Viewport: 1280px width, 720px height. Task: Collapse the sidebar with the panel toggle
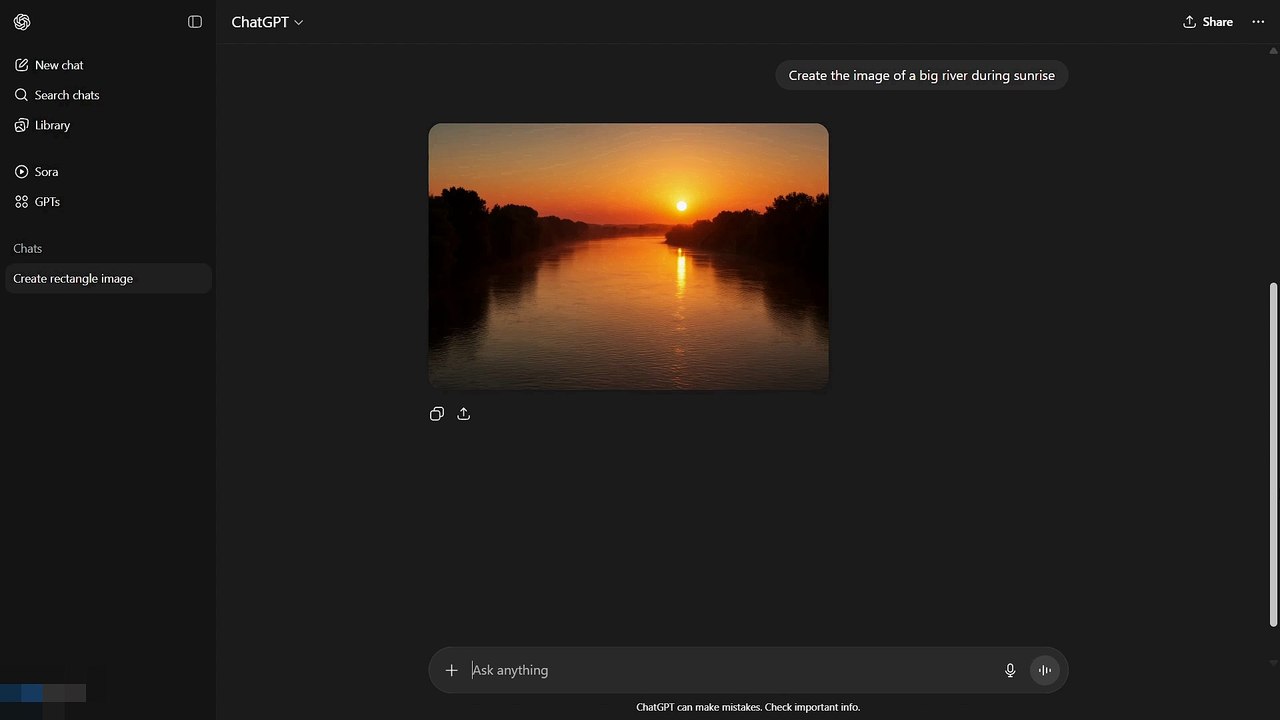pos(195,22)
